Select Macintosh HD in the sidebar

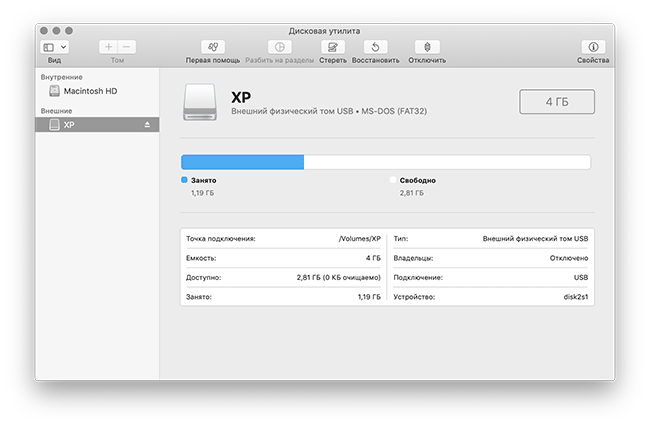(x=97, y=91)
